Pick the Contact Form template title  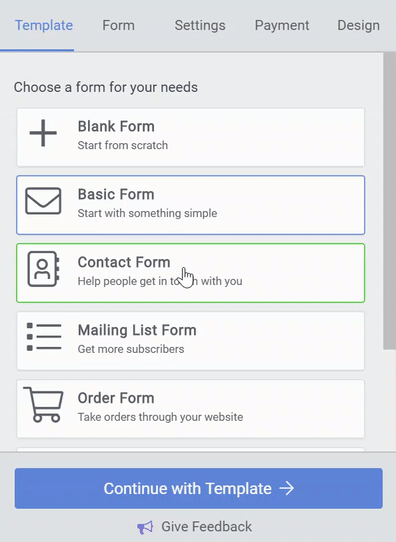(124, 262)
